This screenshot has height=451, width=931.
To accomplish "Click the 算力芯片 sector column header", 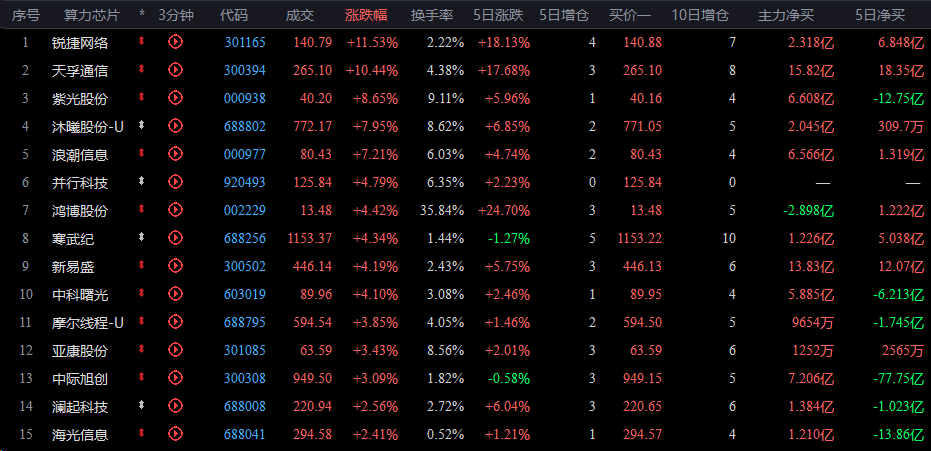I will (91, 15).
